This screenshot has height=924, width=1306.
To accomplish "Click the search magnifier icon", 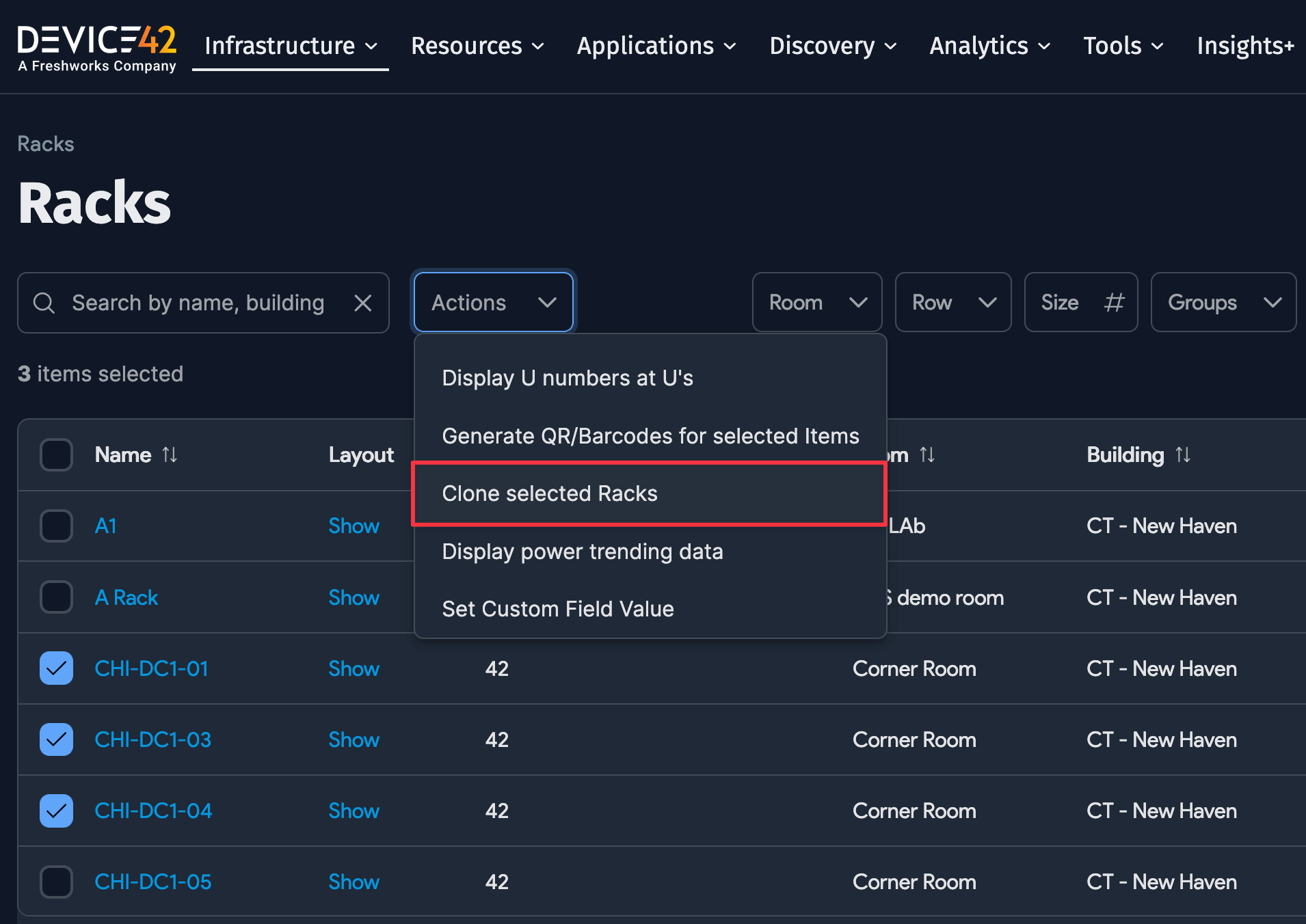I will (x=44, y=302).
